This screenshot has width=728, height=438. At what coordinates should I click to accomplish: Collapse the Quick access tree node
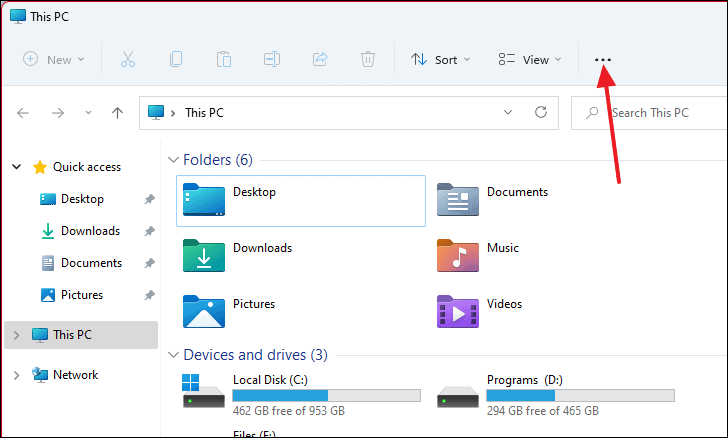17,167
